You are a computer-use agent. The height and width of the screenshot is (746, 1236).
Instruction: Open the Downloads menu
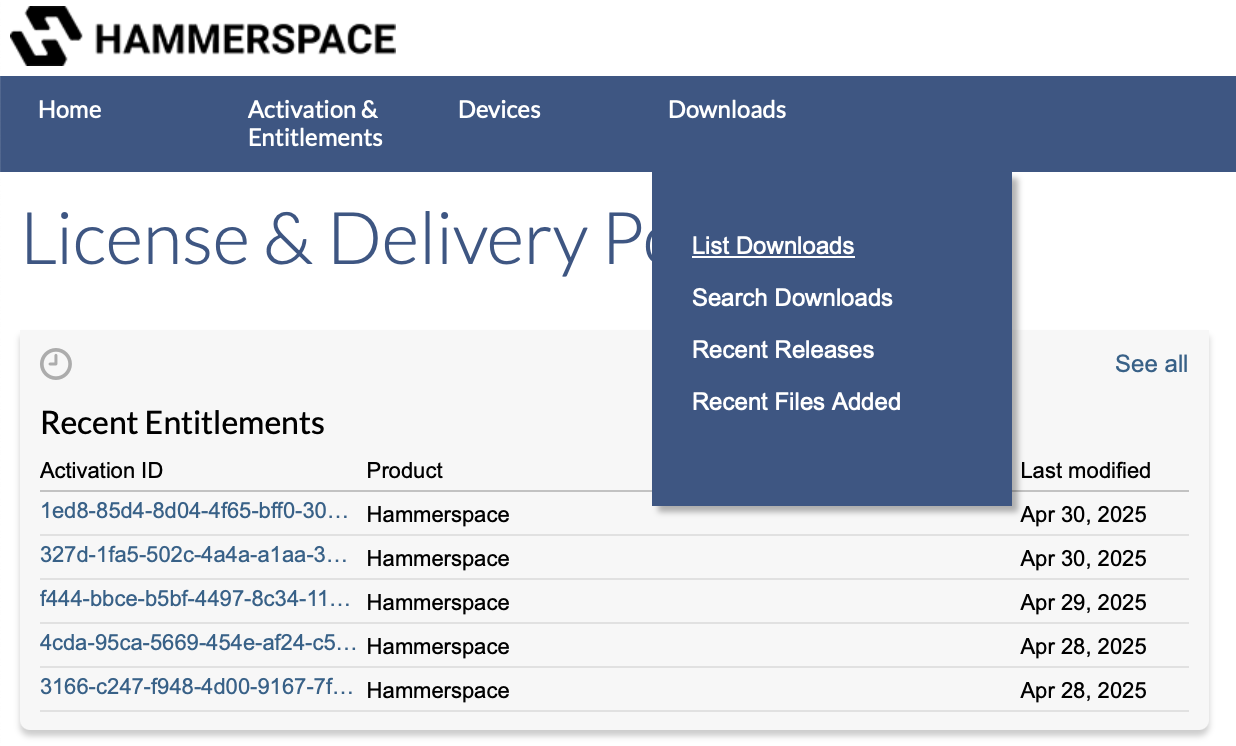point(727,110)
